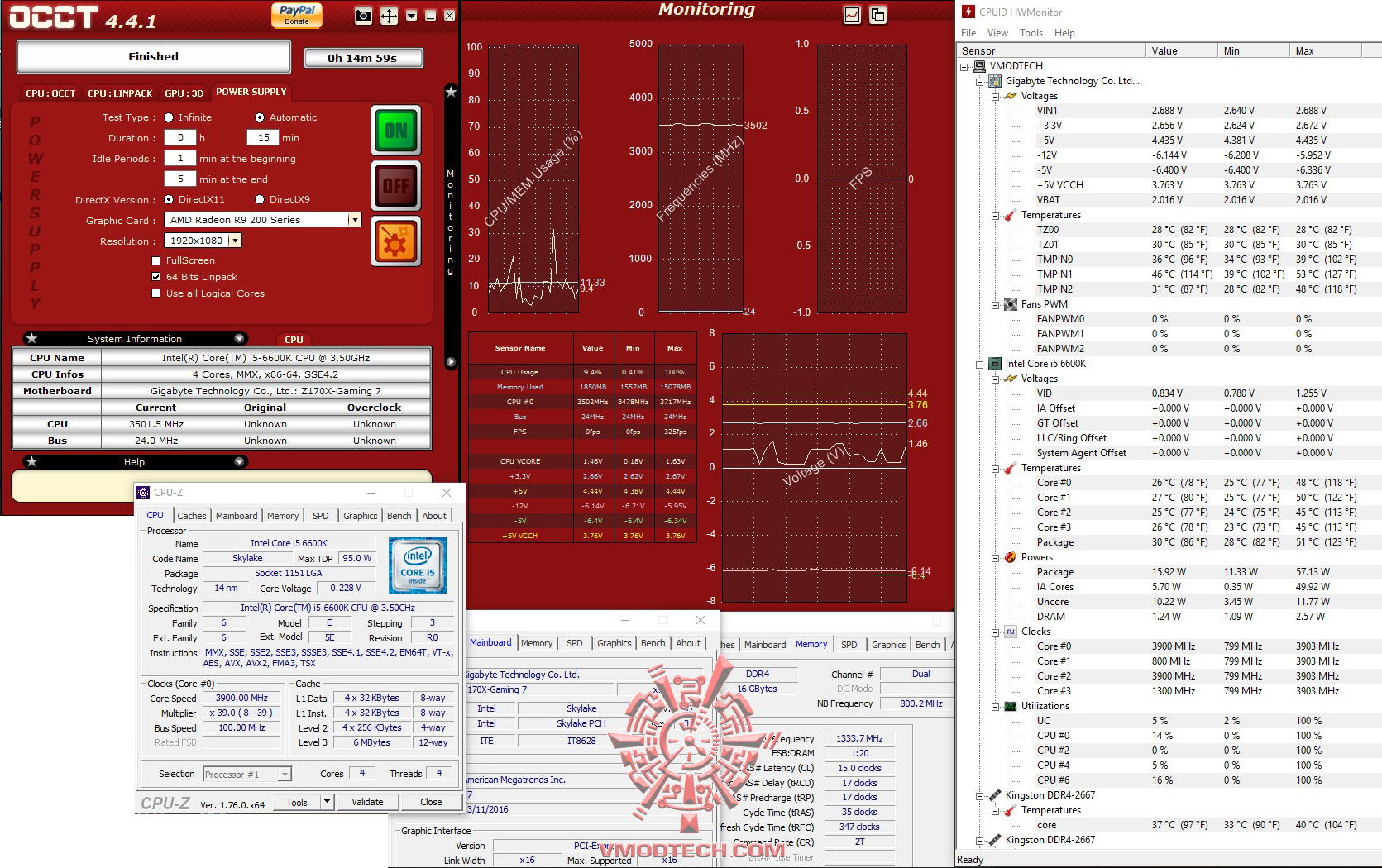The image size is (1382, 868).
Task: Click the OCCT move-window crosshair icon
Action: click(x=389, y=16)
